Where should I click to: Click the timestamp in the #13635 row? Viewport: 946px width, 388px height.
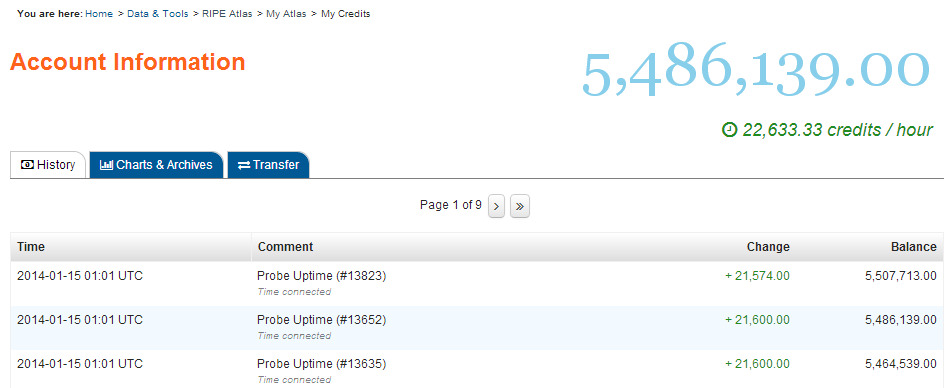click(x=80, y=364)
